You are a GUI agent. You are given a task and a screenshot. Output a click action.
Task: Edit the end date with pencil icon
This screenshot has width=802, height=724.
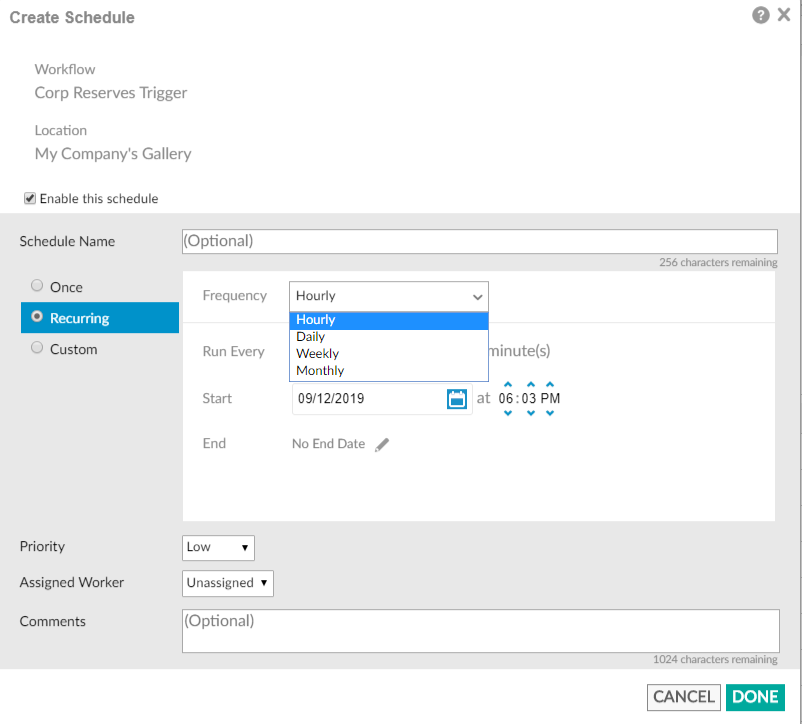[382, 444]
